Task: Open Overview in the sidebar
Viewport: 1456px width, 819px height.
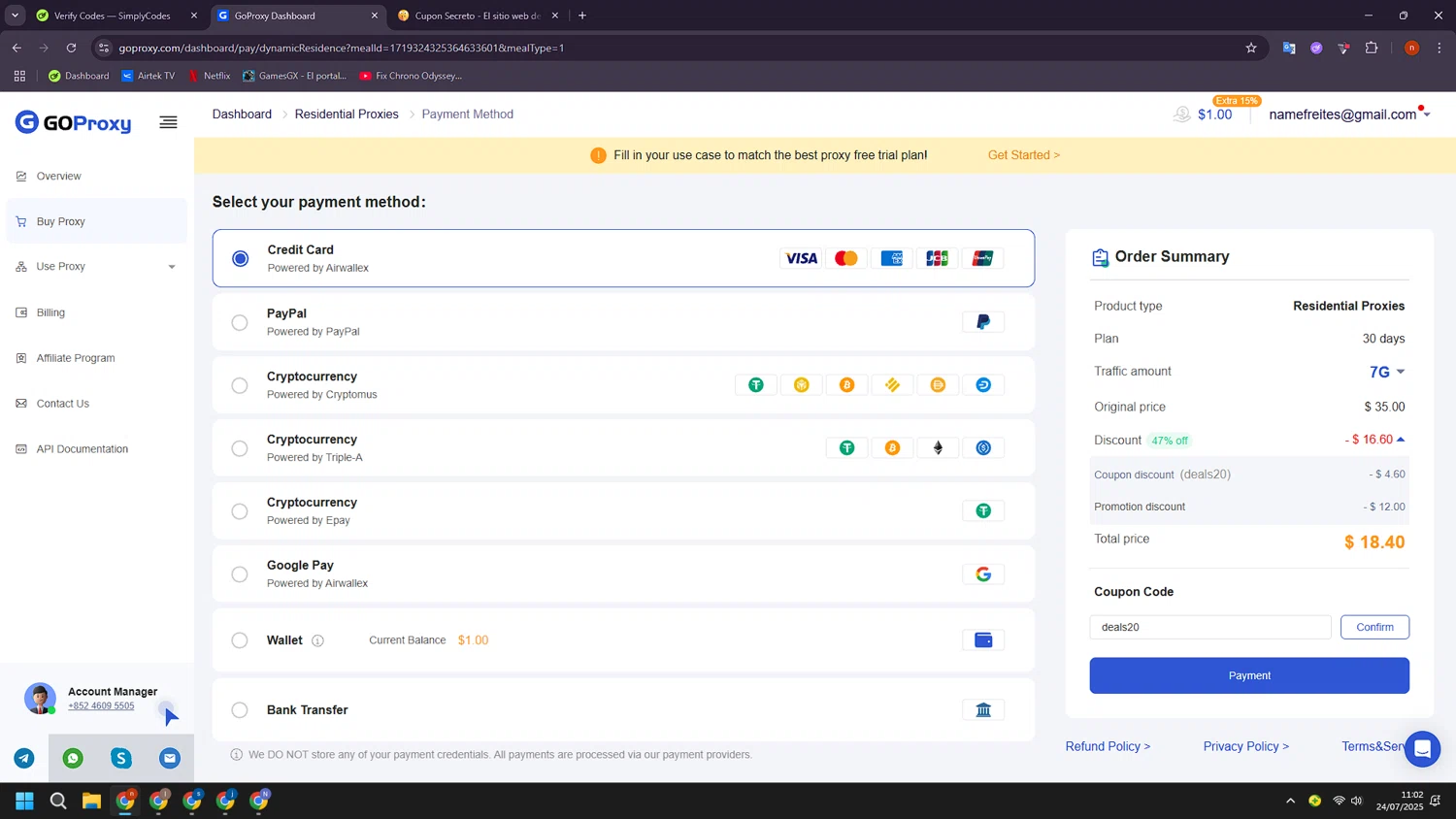Action: click(x=96, y=177)
